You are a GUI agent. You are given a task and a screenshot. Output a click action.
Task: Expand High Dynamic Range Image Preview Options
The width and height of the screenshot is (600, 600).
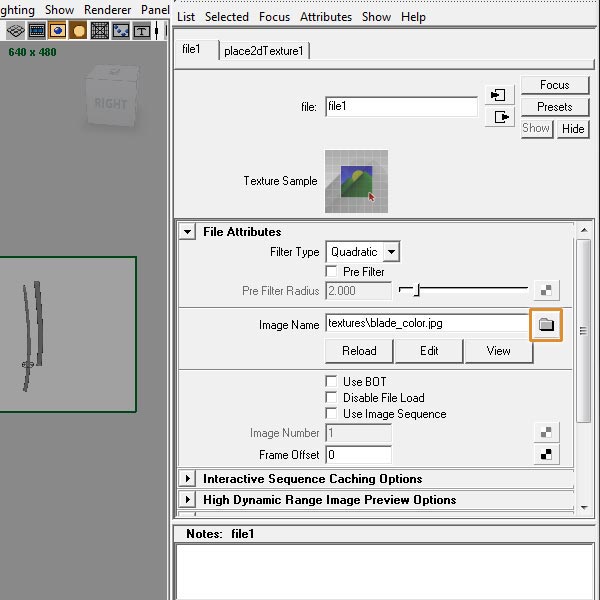tap(188, 499)
